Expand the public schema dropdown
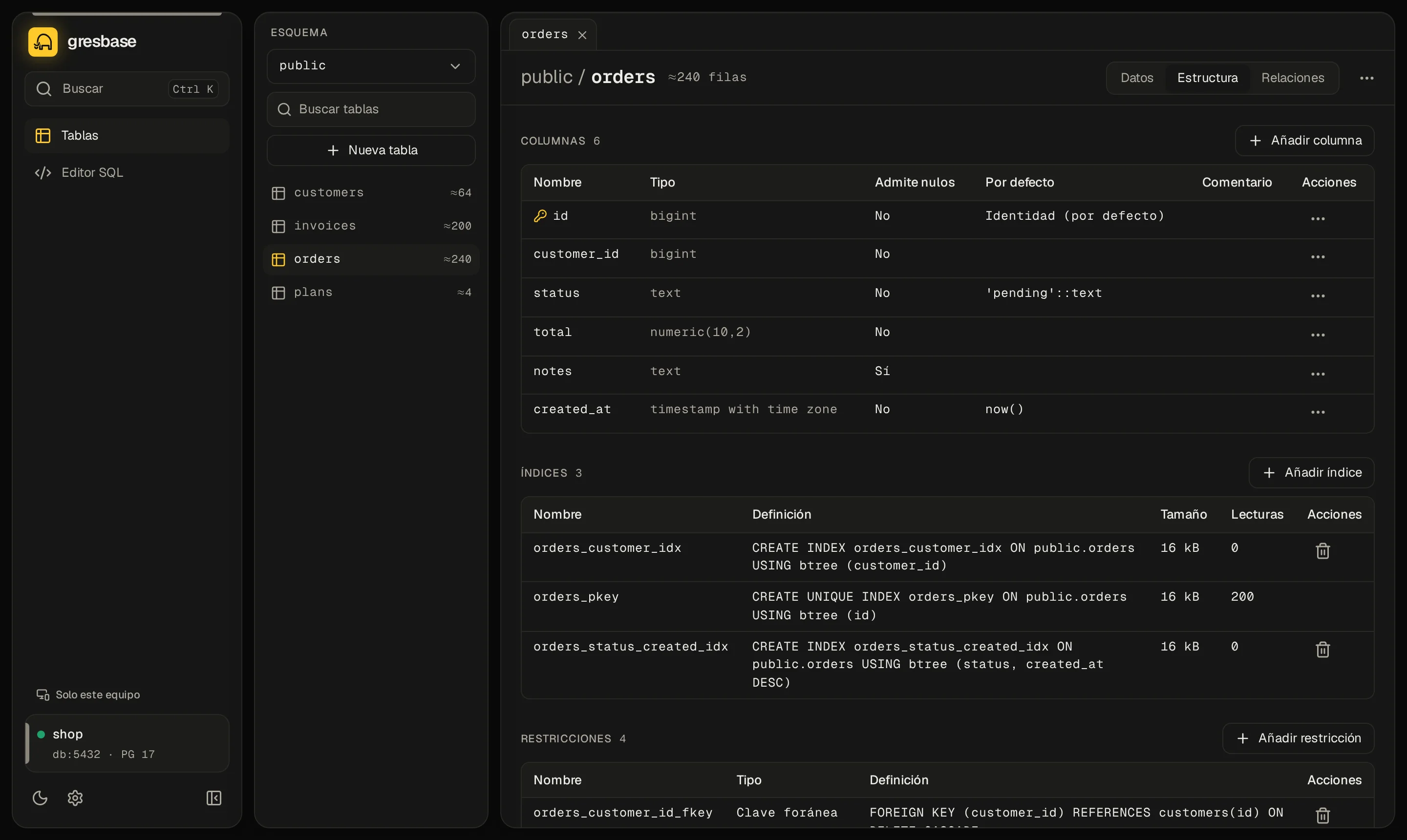The width and height of the screenshot is (1407, 840). [371, 66]
